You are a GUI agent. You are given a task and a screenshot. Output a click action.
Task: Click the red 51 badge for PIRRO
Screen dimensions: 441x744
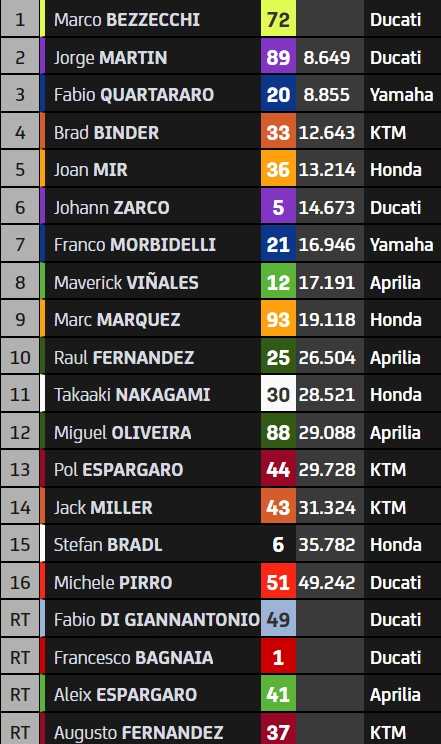point(278,582)
